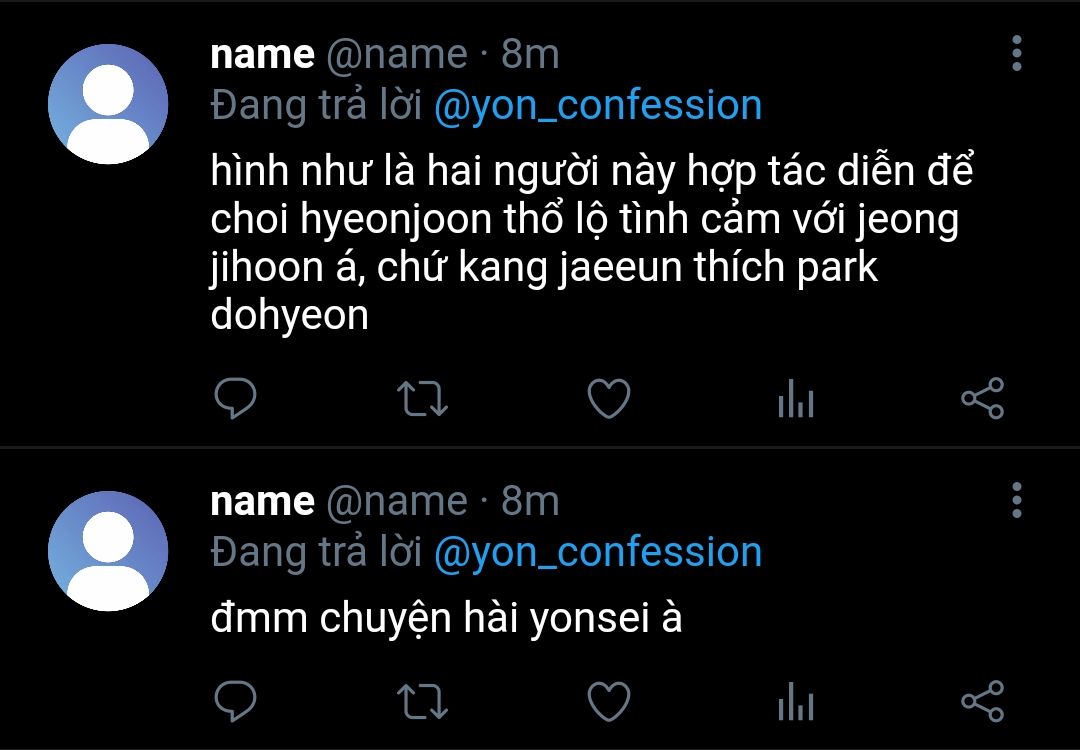Image resolution: width=1080 pixels, height=750 pixels.
Task: Open more options menu of first tweet
Action: point(1017,53)
